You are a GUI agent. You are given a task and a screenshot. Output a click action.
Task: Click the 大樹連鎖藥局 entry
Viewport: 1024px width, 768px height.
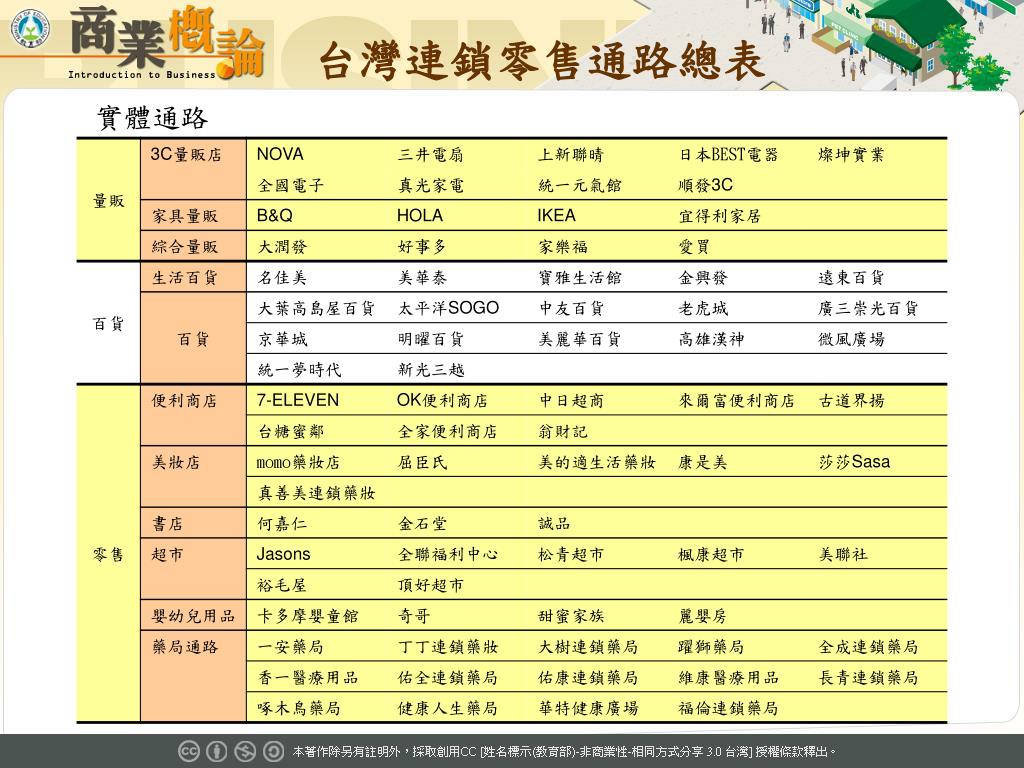[x=588, y=647]
